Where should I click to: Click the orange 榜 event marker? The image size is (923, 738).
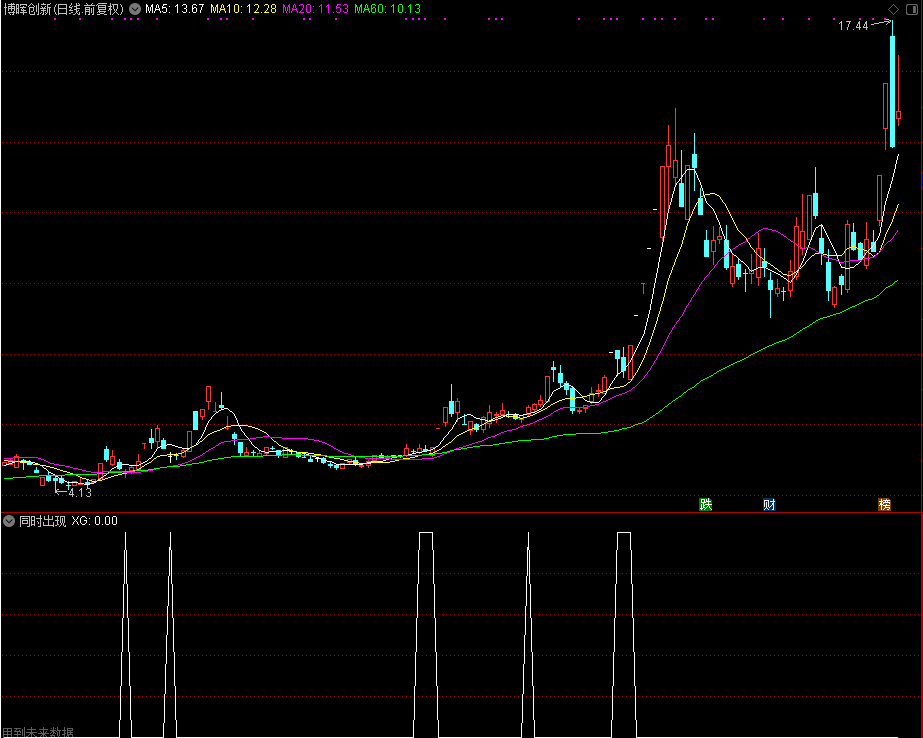click(x=884, y=504)
